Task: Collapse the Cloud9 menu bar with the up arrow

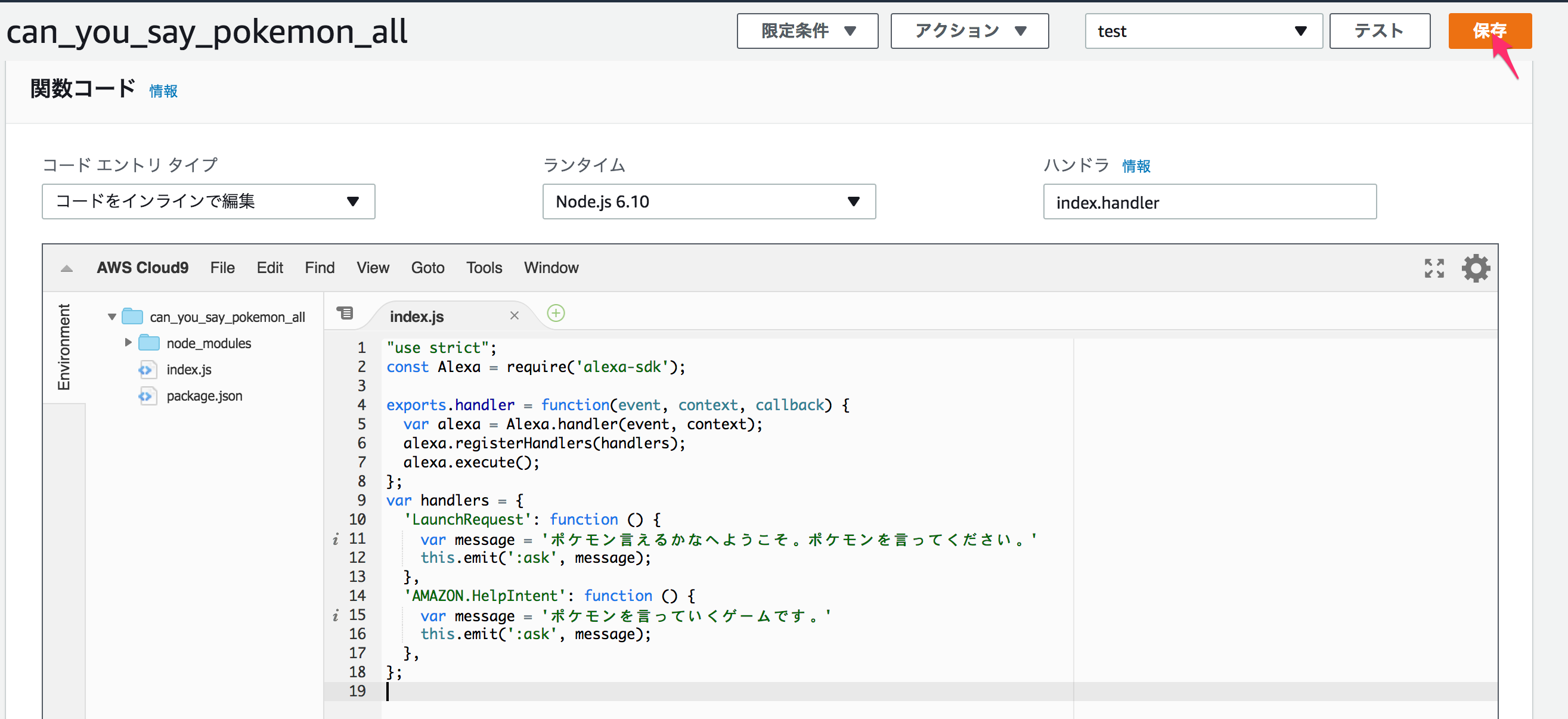Action: [67, 268]
